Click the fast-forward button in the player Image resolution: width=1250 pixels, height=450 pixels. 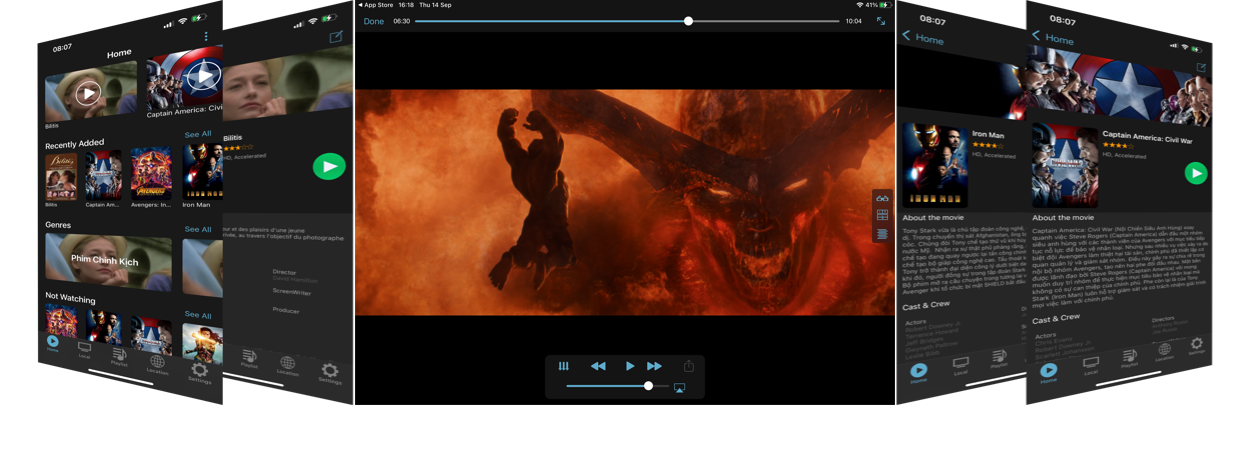[654, 366]
